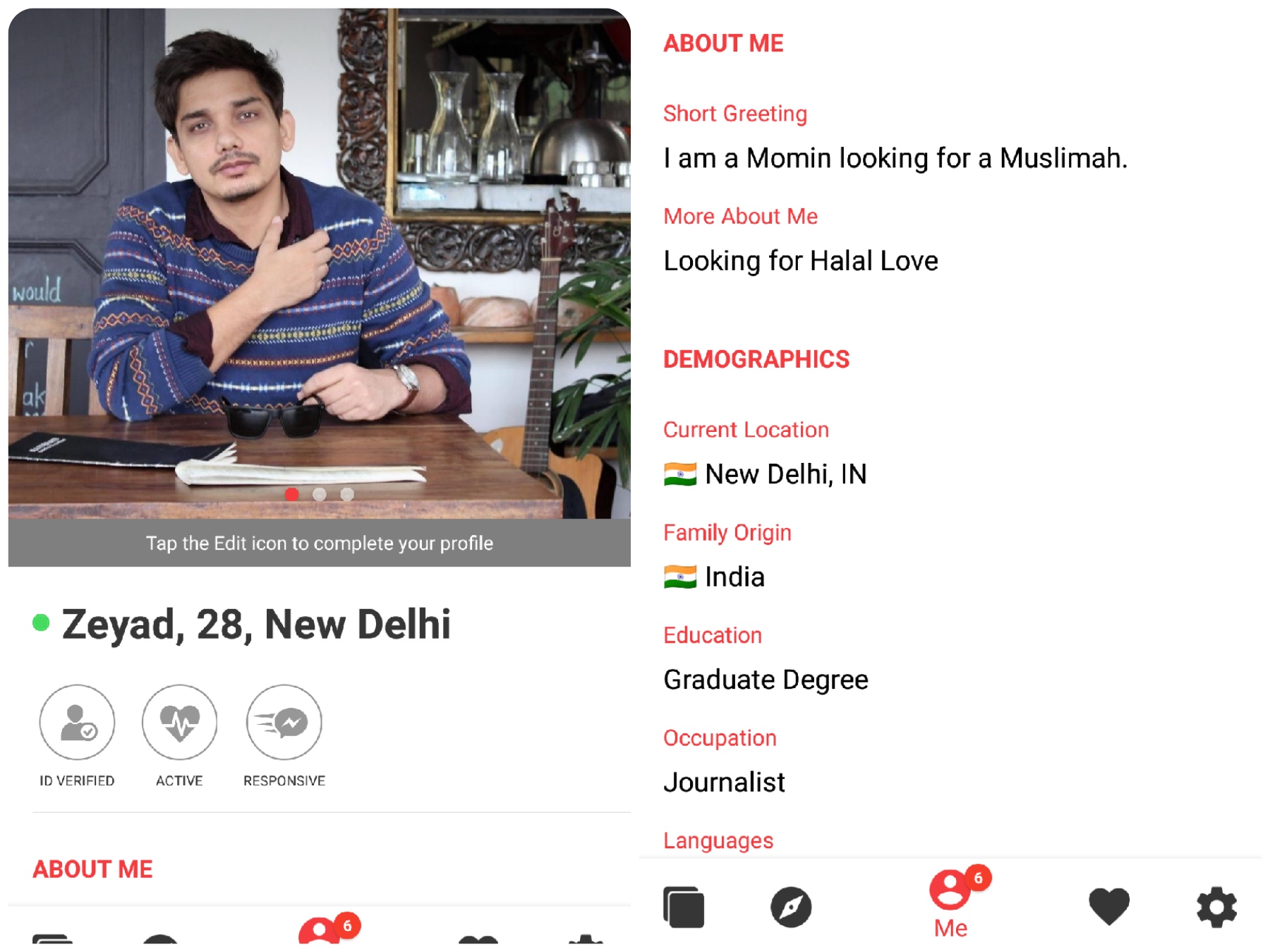Open the cards stack icon in bottom bar
Image resolution: width=1270 pixels, height=952 pixels.
point(684,907)
